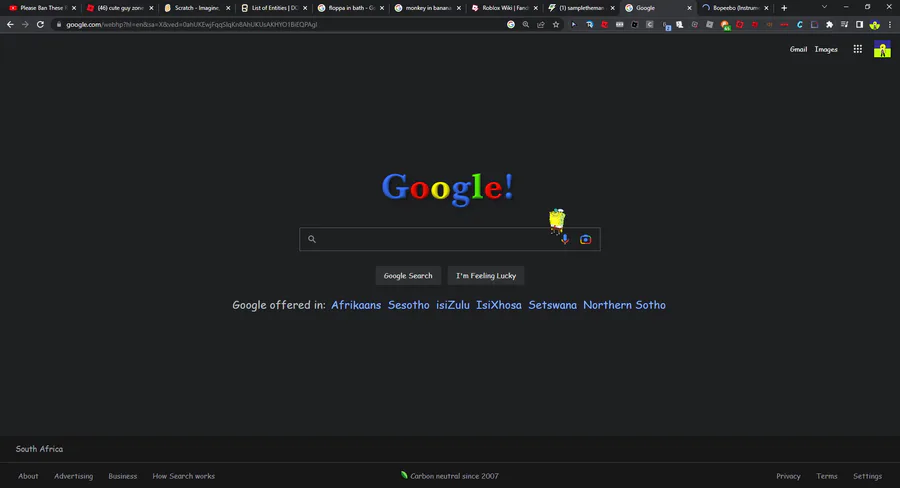Focus the address bar URL
The height and width of the screenshot is (488, 900).
191,25
